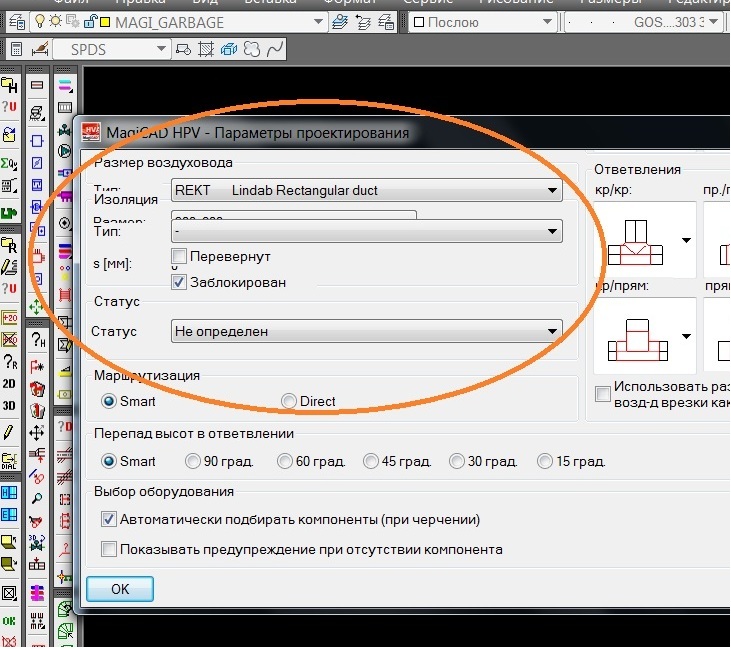Click the valve icon in third toolbar
Screen dimensions: 731x649
point(64,130)
